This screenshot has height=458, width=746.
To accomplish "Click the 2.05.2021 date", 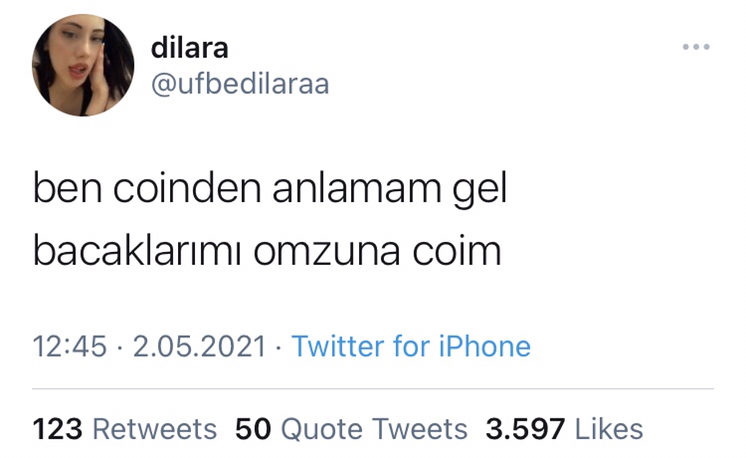I will (199, 346).
